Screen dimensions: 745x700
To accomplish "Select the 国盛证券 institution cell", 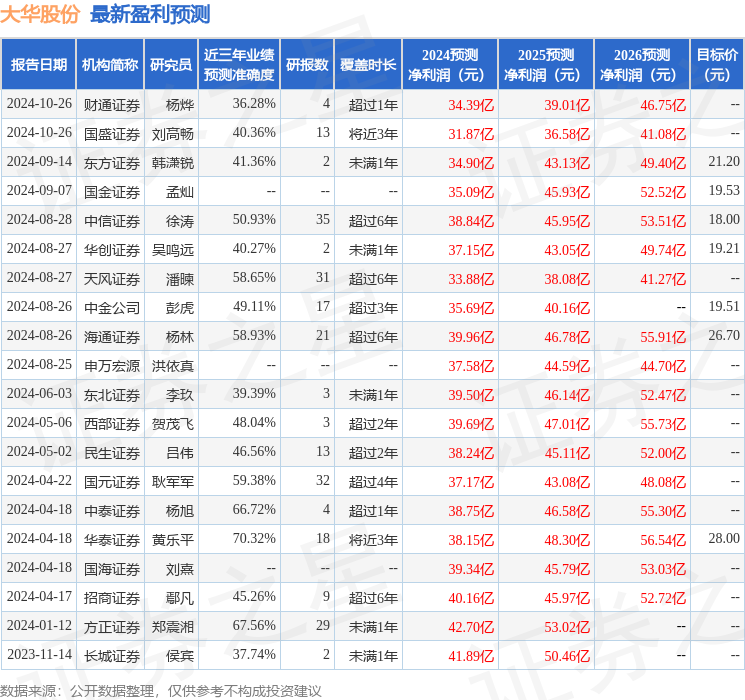I will point(112,134).
